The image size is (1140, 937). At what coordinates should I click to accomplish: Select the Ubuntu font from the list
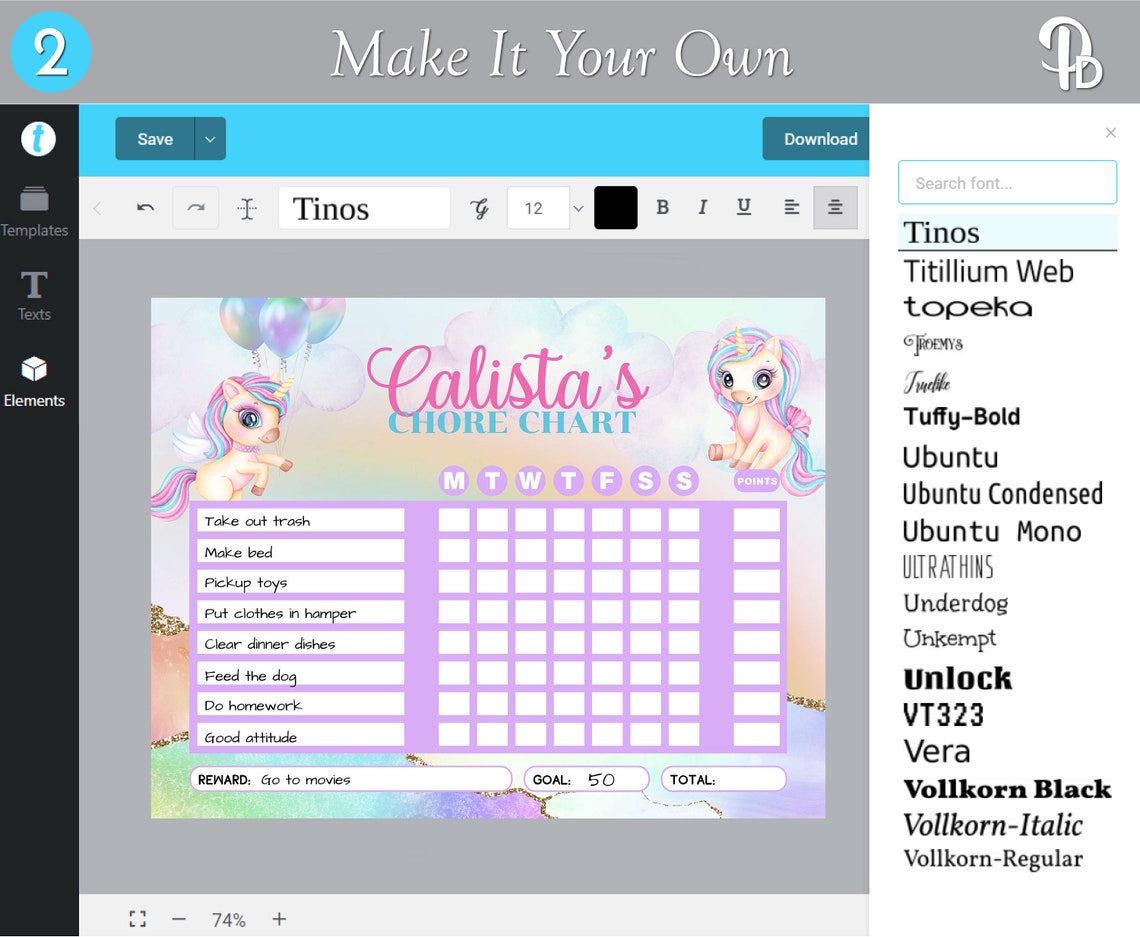(948, 457)
